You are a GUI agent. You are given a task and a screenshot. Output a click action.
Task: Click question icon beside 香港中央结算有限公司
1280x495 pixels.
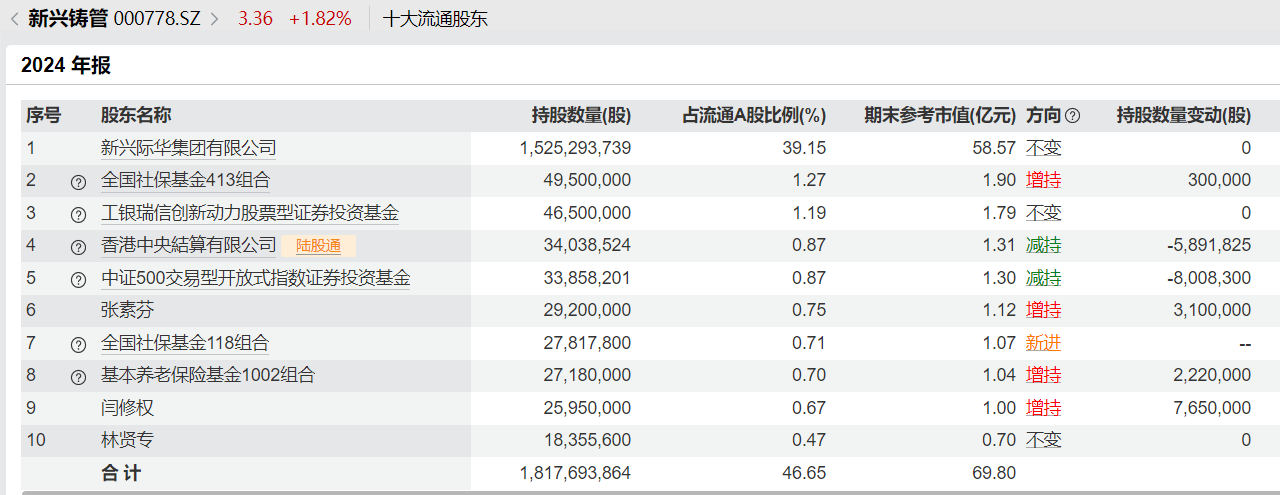pos(78,247)
